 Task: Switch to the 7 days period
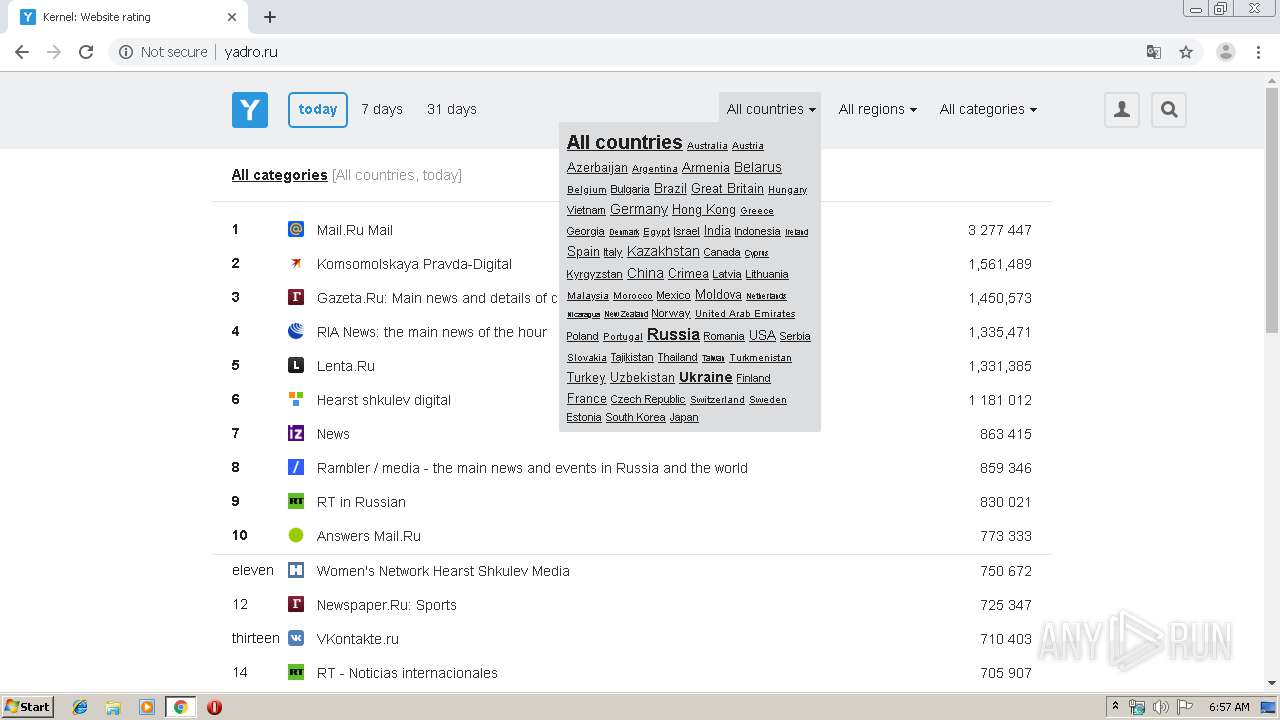coord(382,109)
